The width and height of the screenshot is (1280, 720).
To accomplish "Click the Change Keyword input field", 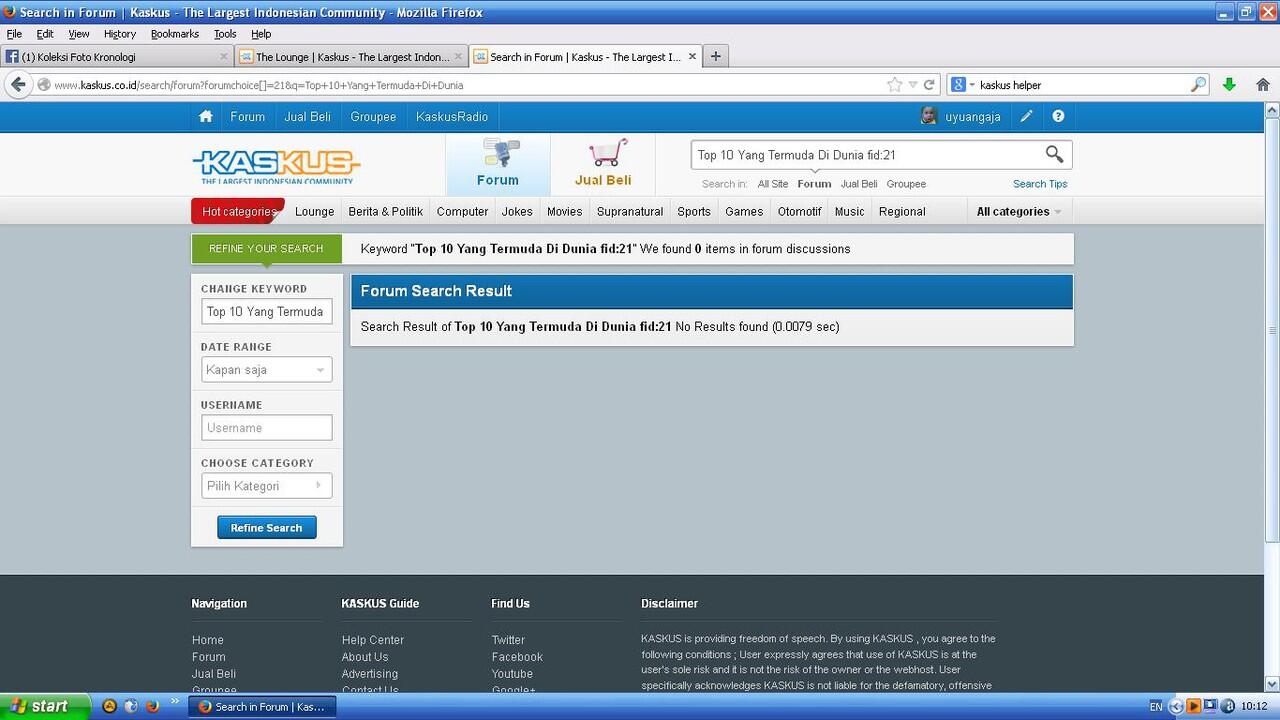I will click(x=266, y=312).
